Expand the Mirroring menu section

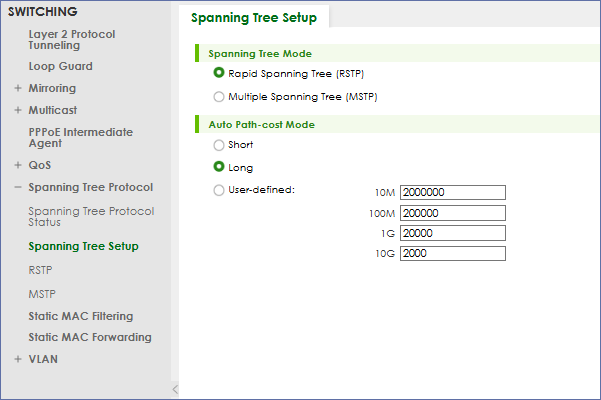(18, 88)
